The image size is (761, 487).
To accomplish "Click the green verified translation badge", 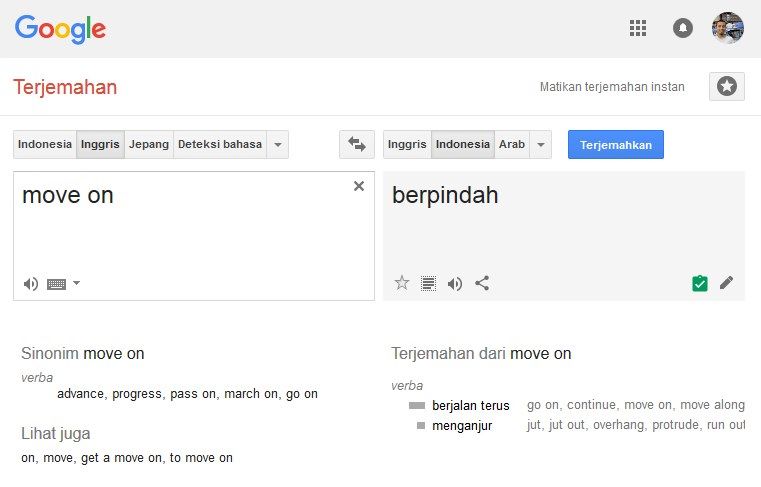I will click(700, 283).
